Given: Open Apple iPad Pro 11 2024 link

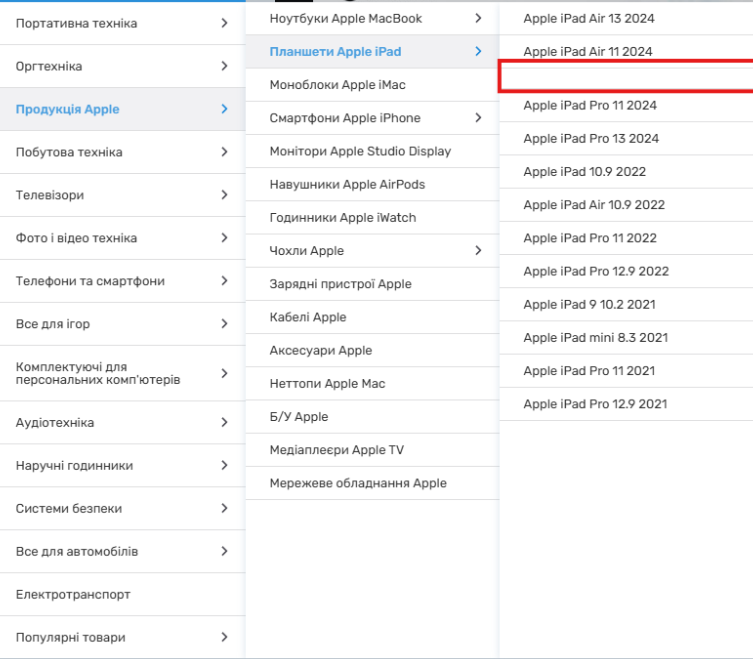Looking at the screenshot, I should tap(590, 105).
